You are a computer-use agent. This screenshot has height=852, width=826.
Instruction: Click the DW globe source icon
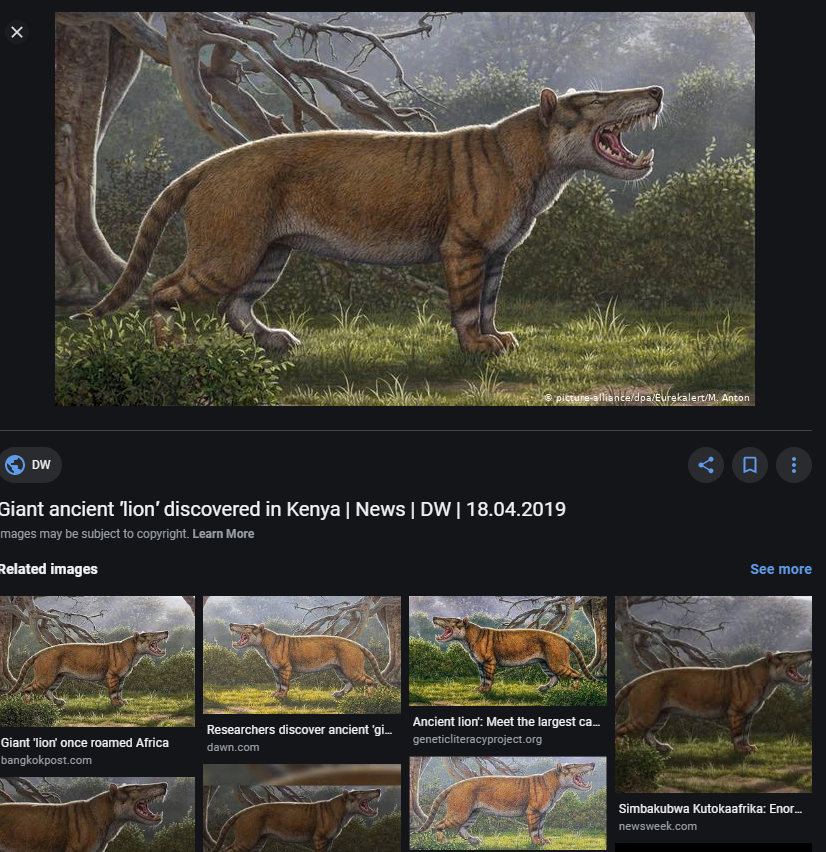point(15,465)
